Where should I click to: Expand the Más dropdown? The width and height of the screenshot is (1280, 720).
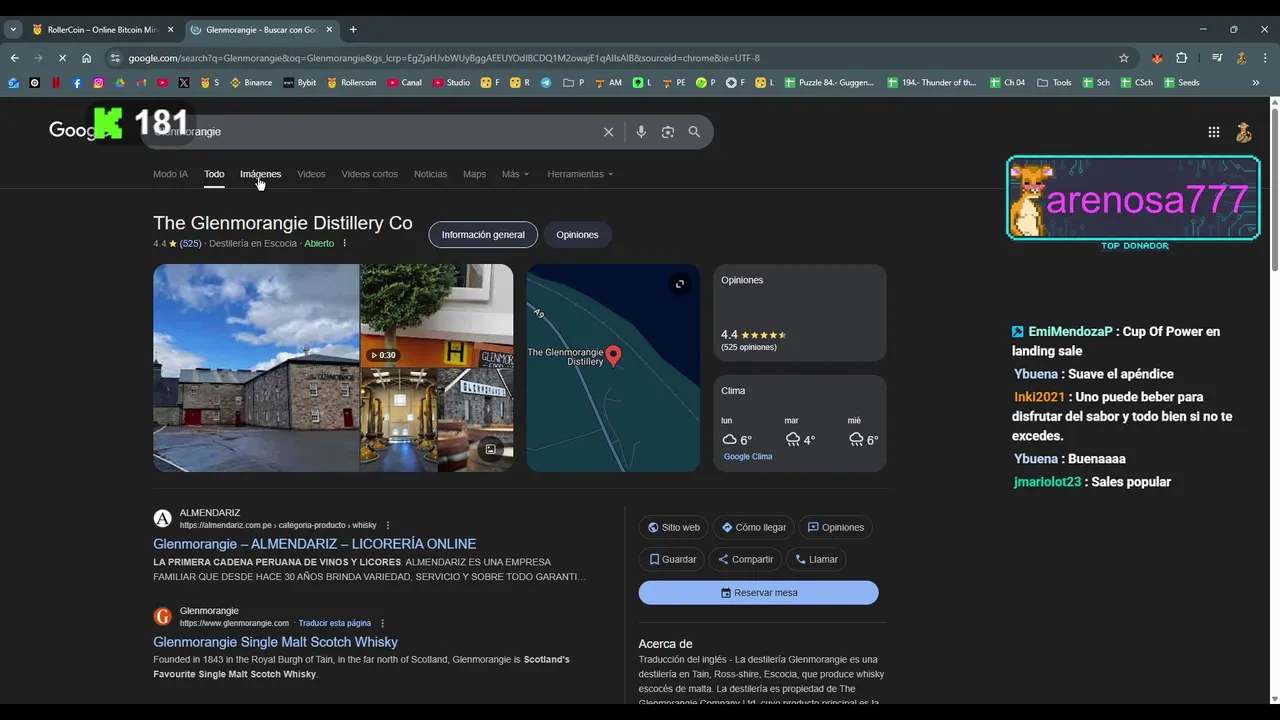pyautogui.click(x=515, y=174)
